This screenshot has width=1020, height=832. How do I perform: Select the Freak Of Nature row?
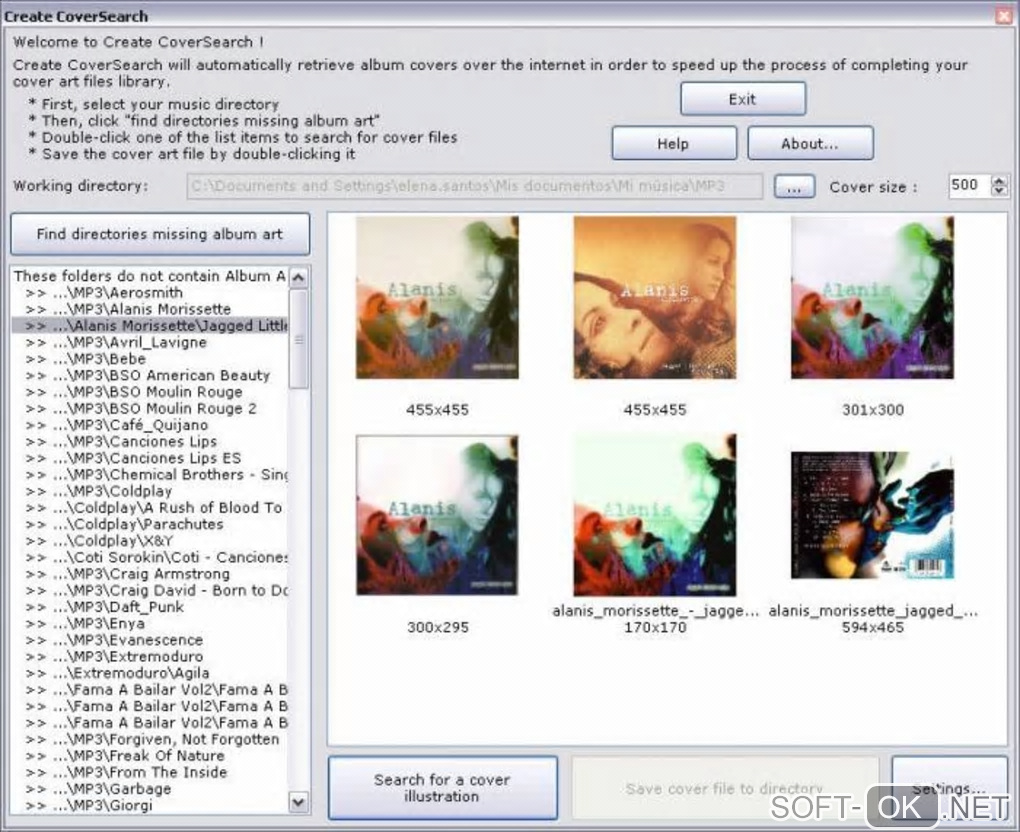[150, 756]
